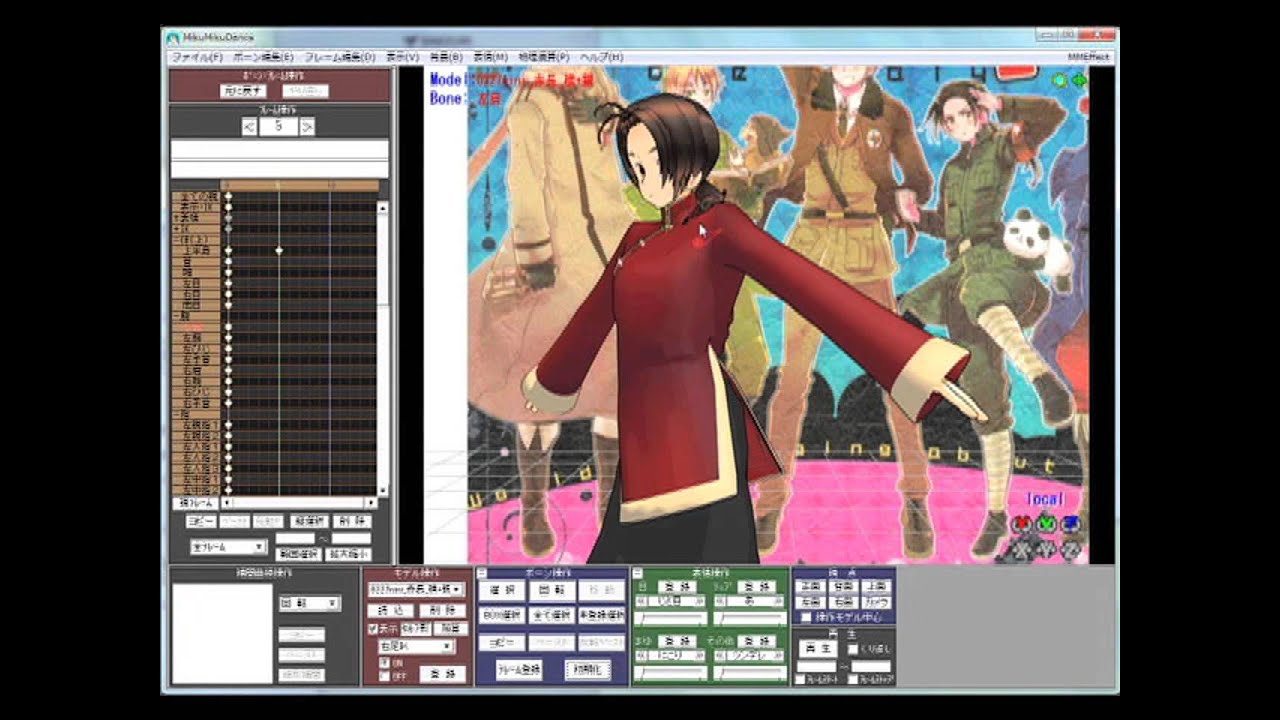Screen dimensions: 1280x720
Task: Go to previous frame with the < button
Action: click(x=250, y=126)
